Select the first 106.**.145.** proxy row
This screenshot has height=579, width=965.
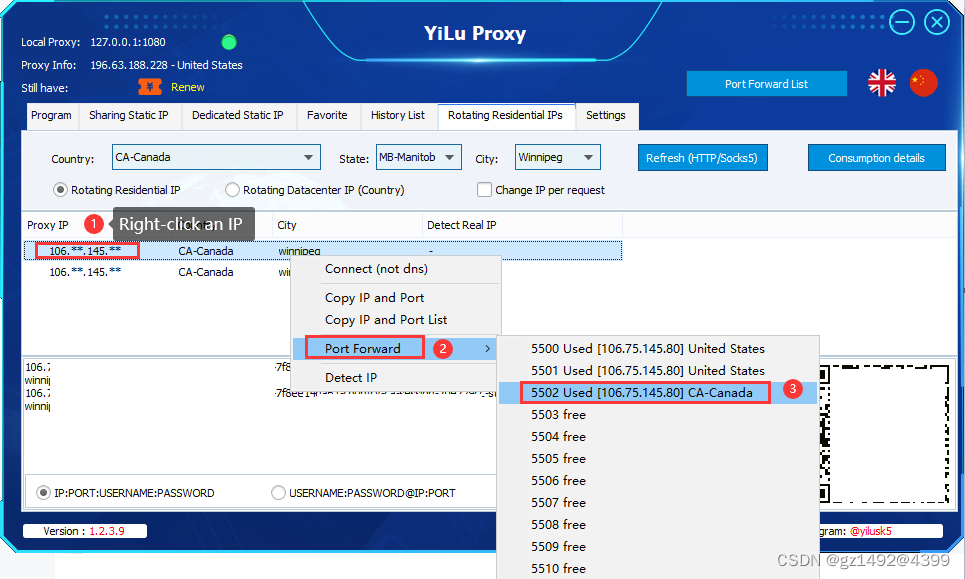[323, 251]
